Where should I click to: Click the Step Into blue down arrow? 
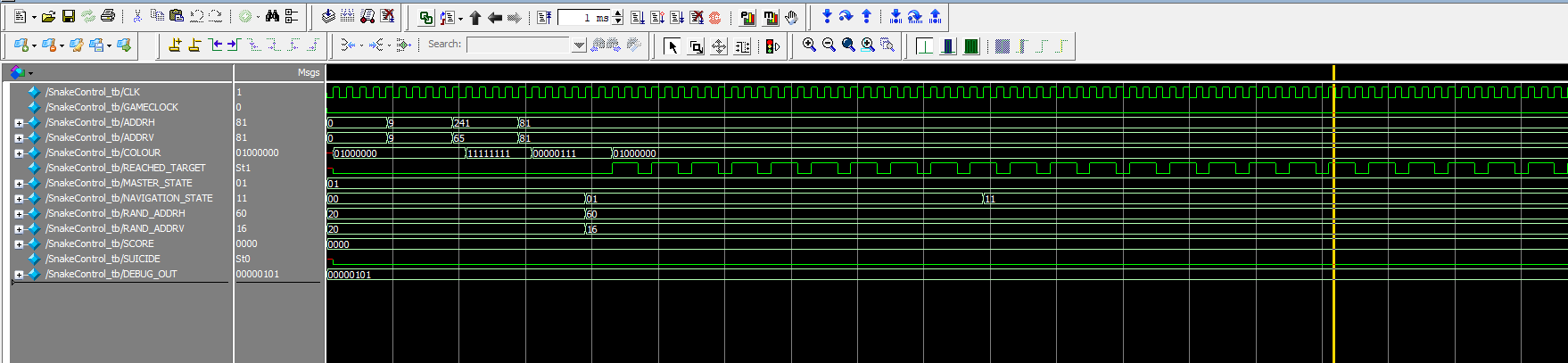pos(827,16)
